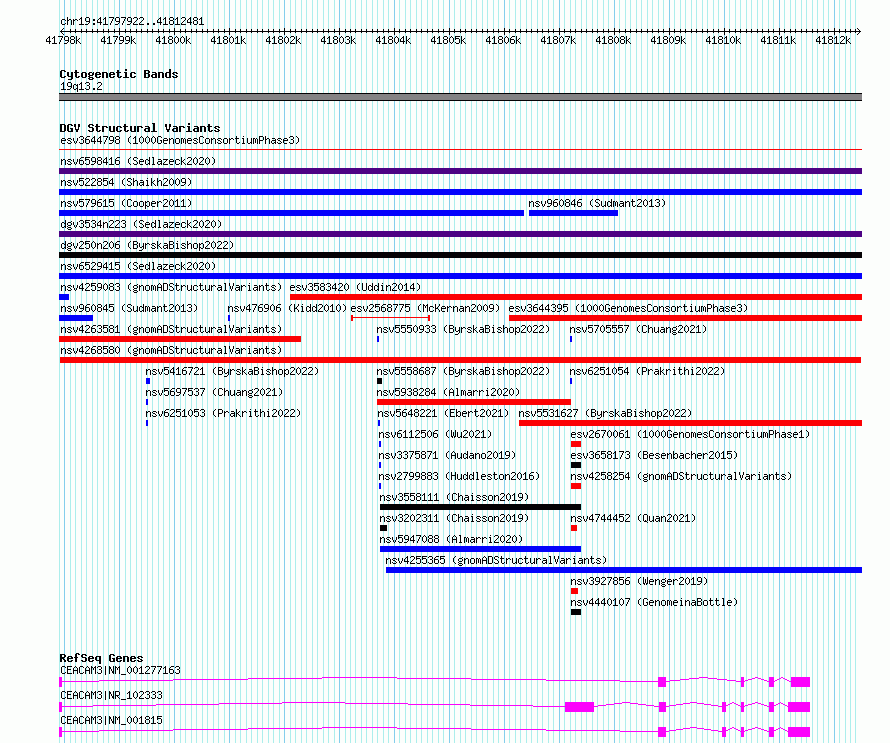Click the nsv6112506 (Wu2021) label
This screenshot has width=890, height=743.
tap(435, 434)
